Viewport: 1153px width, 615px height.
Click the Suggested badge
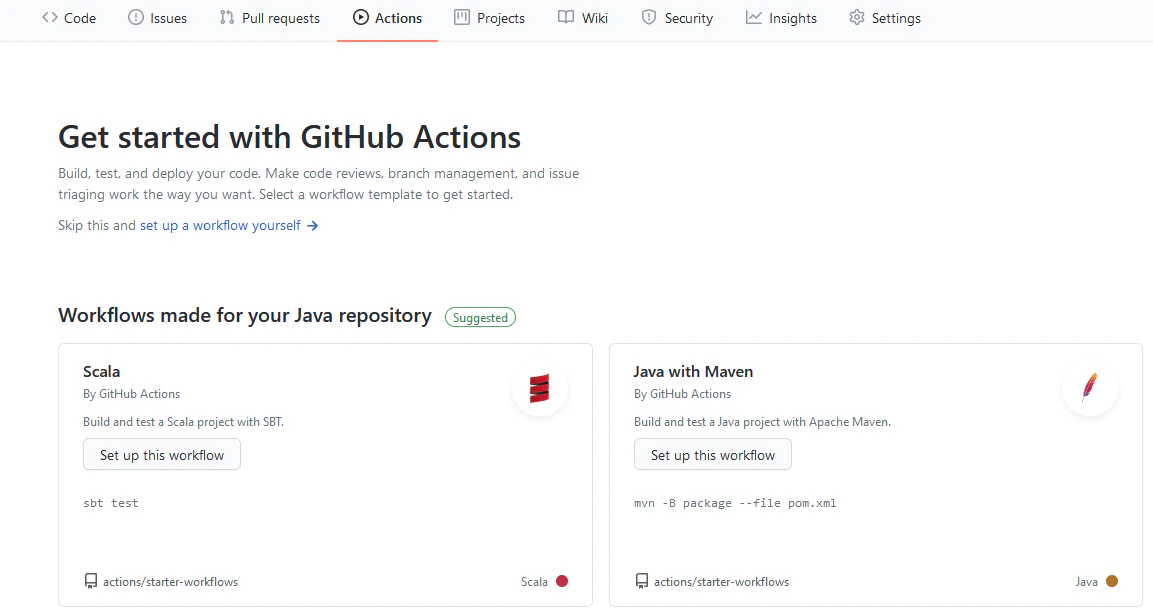480,317
